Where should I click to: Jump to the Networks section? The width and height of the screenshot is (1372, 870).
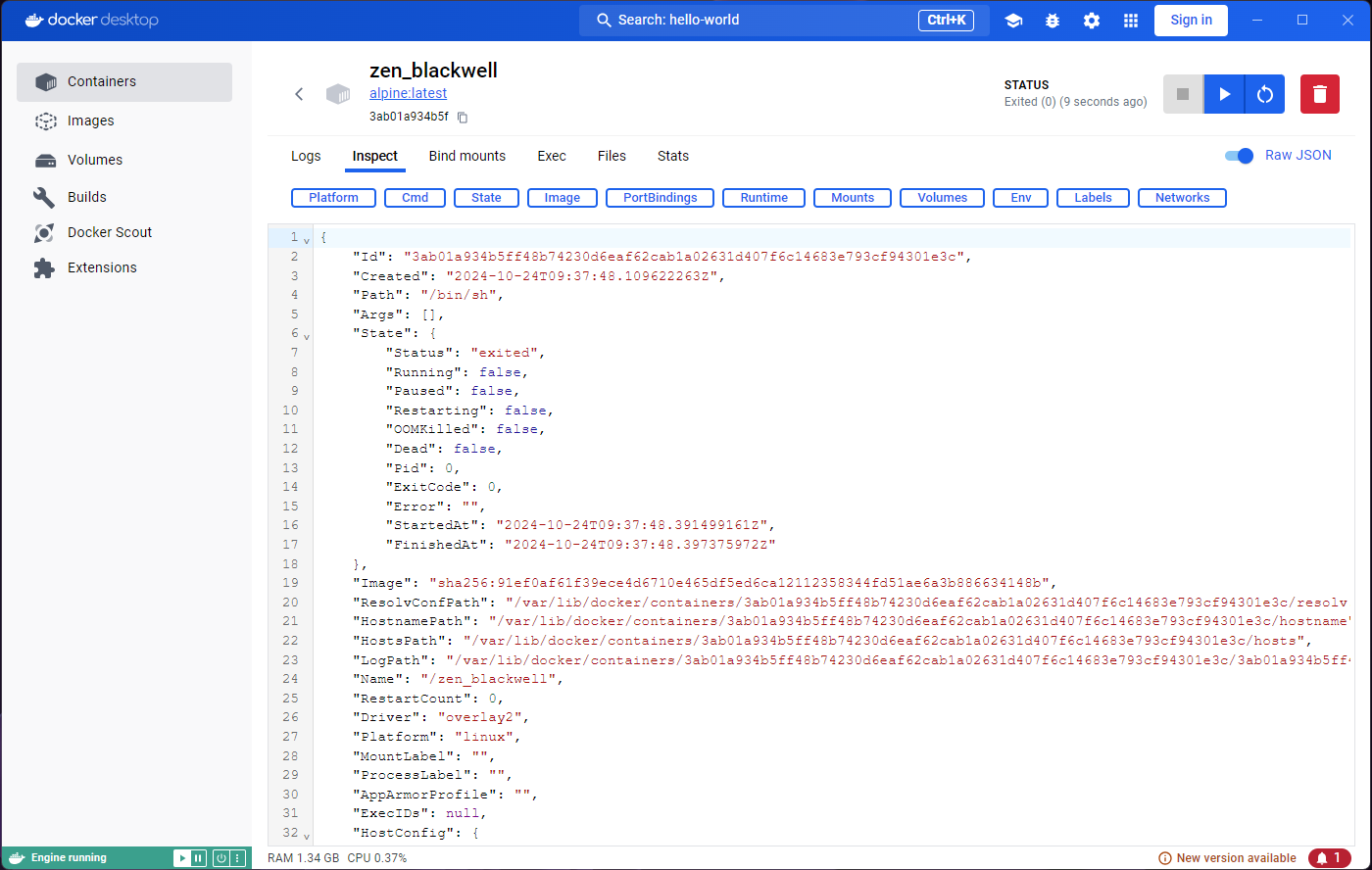click(x=1183, y=198)
